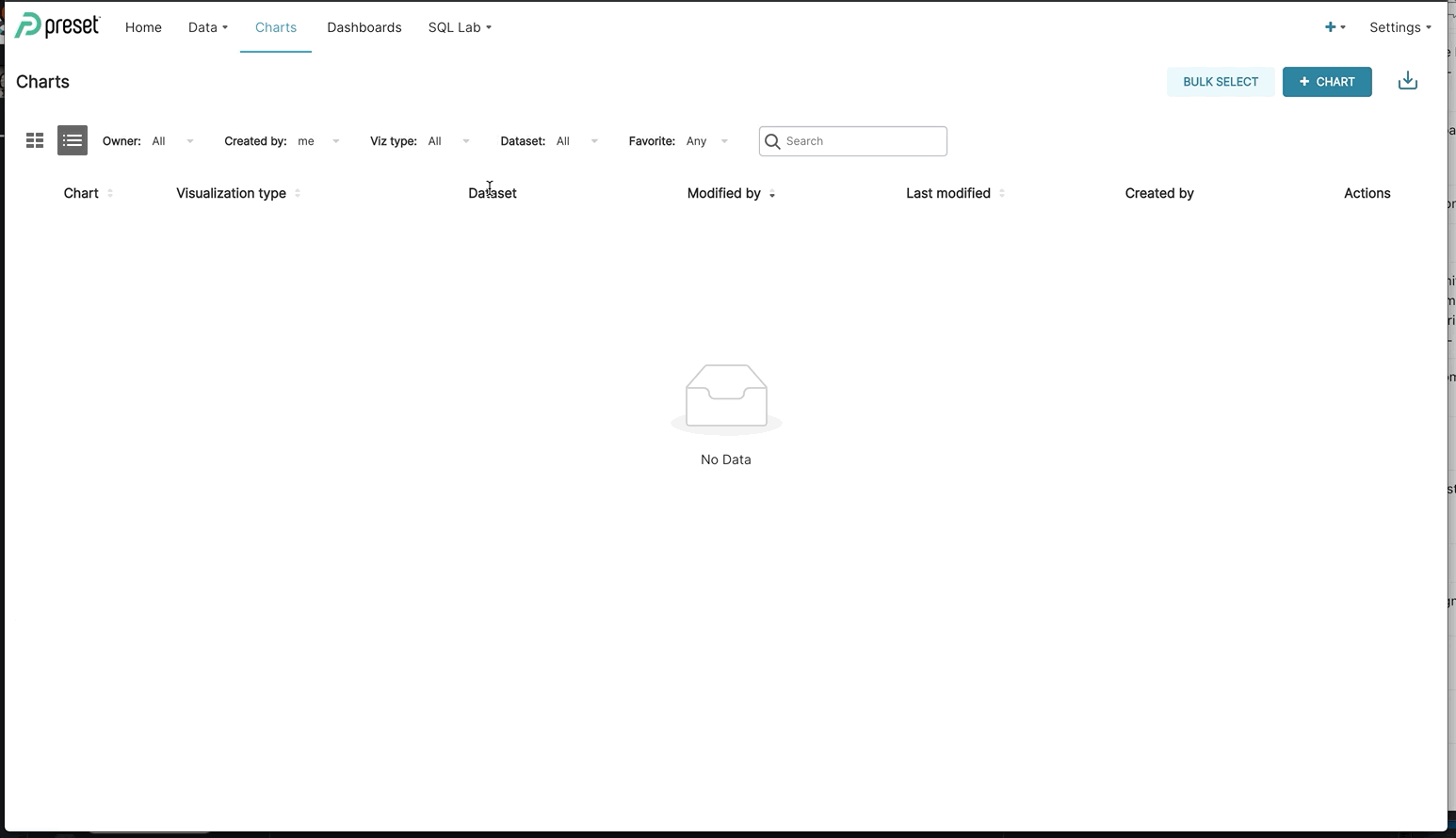1456x838 pixels.
Task: Click the BULK SELECT button
Action: click(1221, 82)
